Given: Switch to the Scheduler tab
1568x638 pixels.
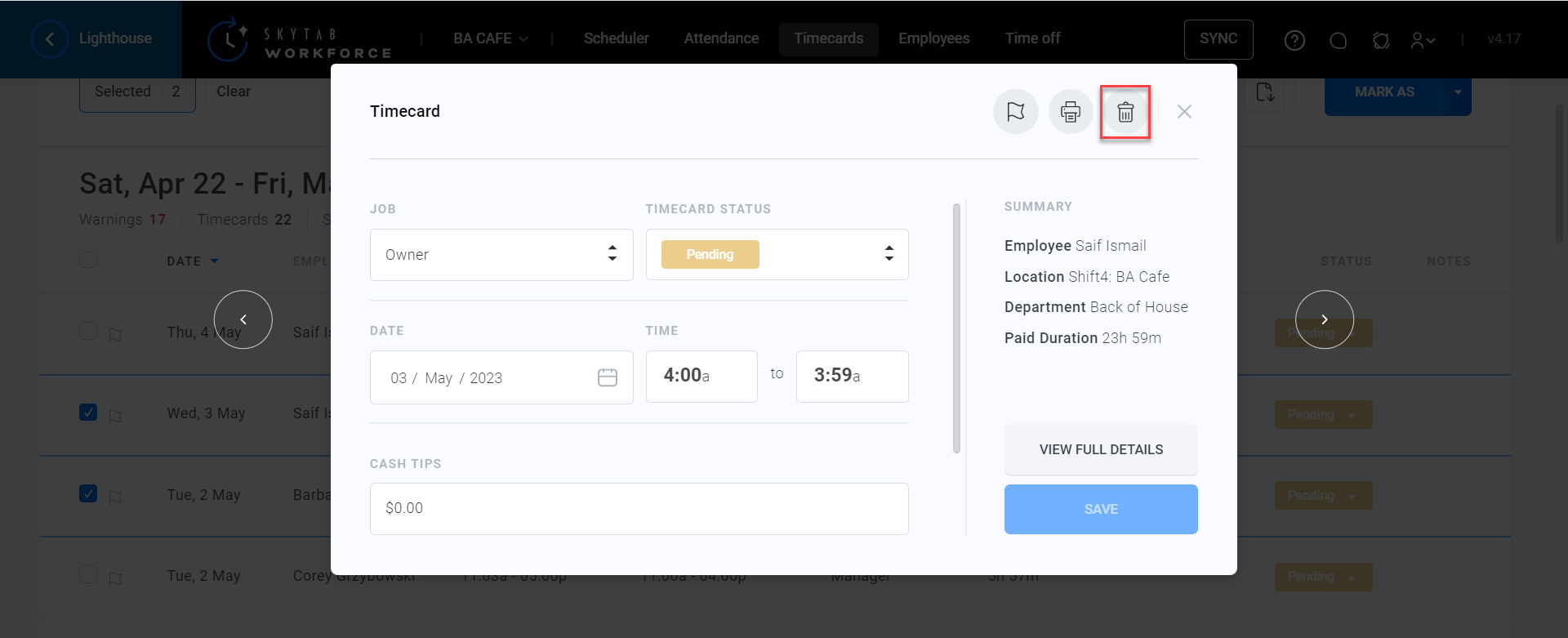Looking at the screenshot, I should tap(616, 38).
